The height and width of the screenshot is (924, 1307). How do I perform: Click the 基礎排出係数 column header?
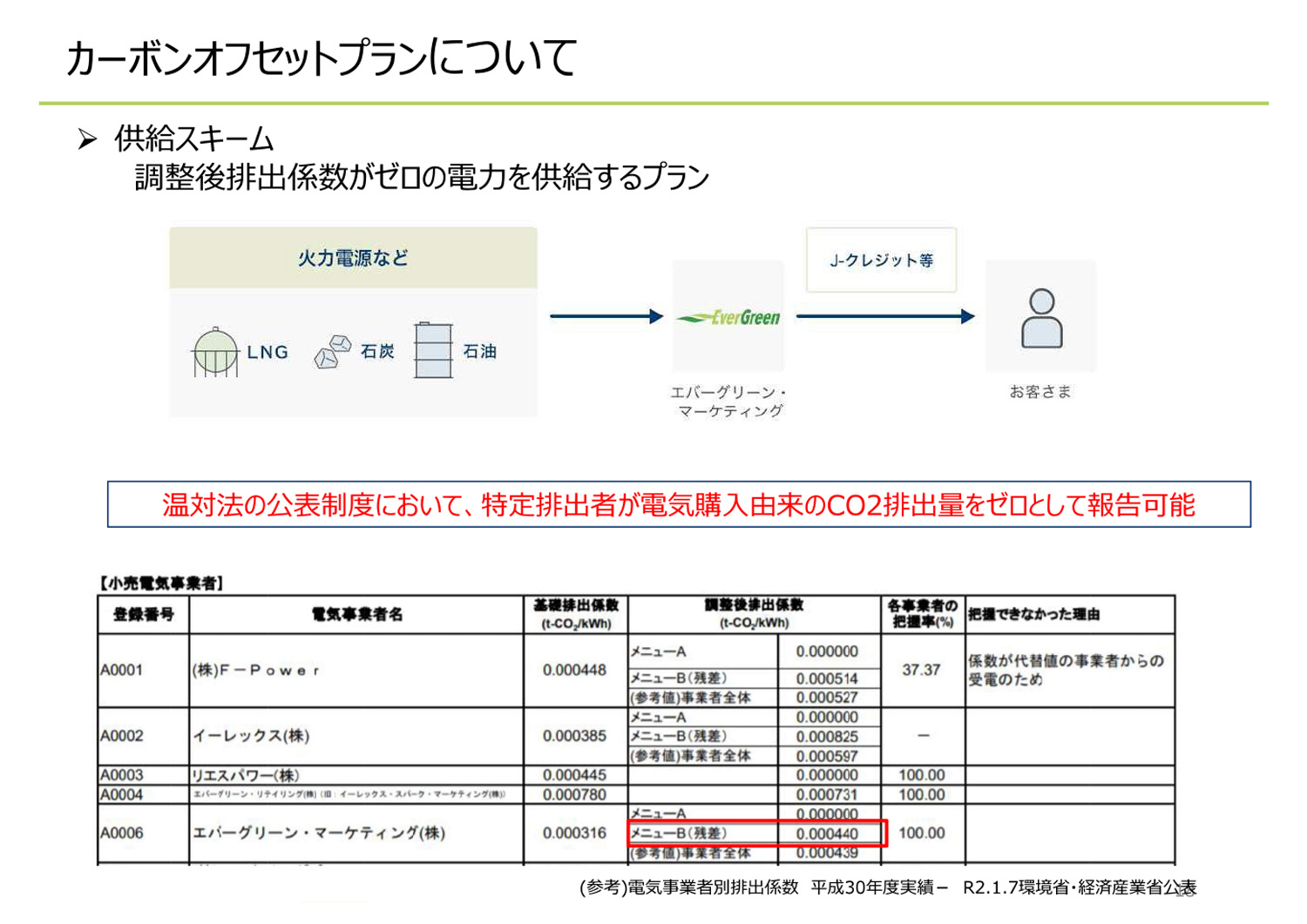[x=576, y=614]
